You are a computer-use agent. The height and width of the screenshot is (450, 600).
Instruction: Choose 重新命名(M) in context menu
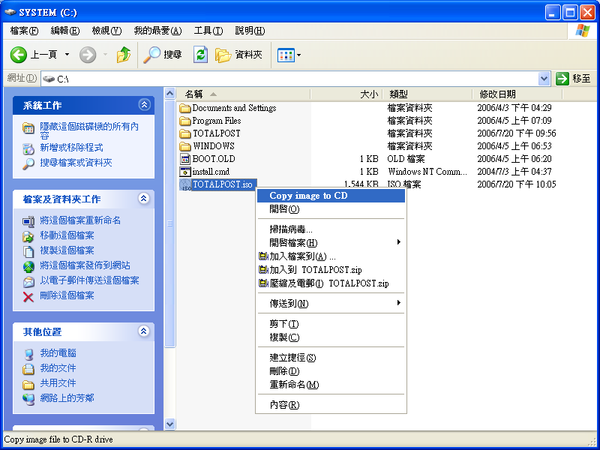click(331, 385)
